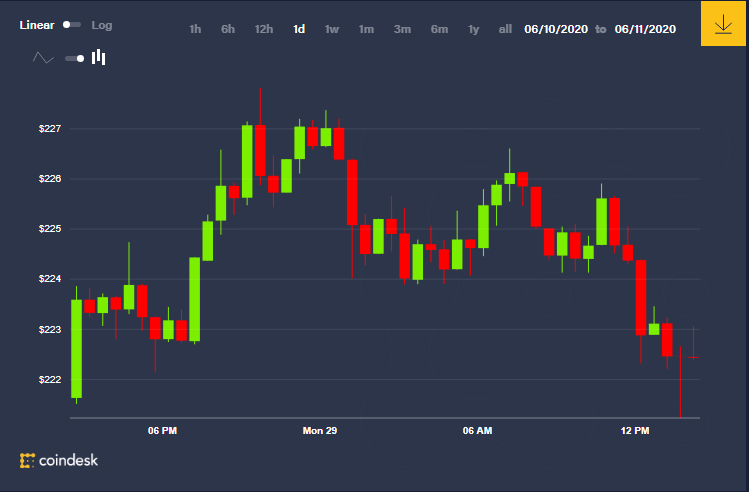749x492 pixels.
Task: Click the 12 PM time axis label
Action: 635,431
